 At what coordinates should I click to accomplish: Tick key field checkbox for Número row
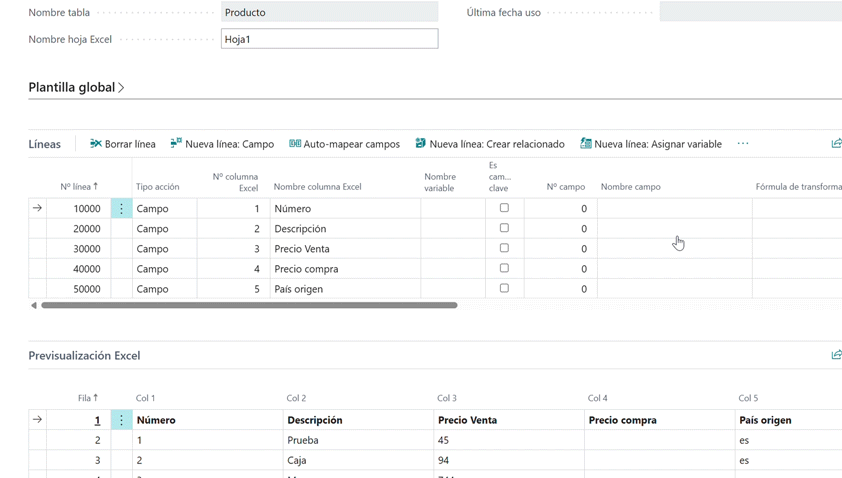point(504,208)
